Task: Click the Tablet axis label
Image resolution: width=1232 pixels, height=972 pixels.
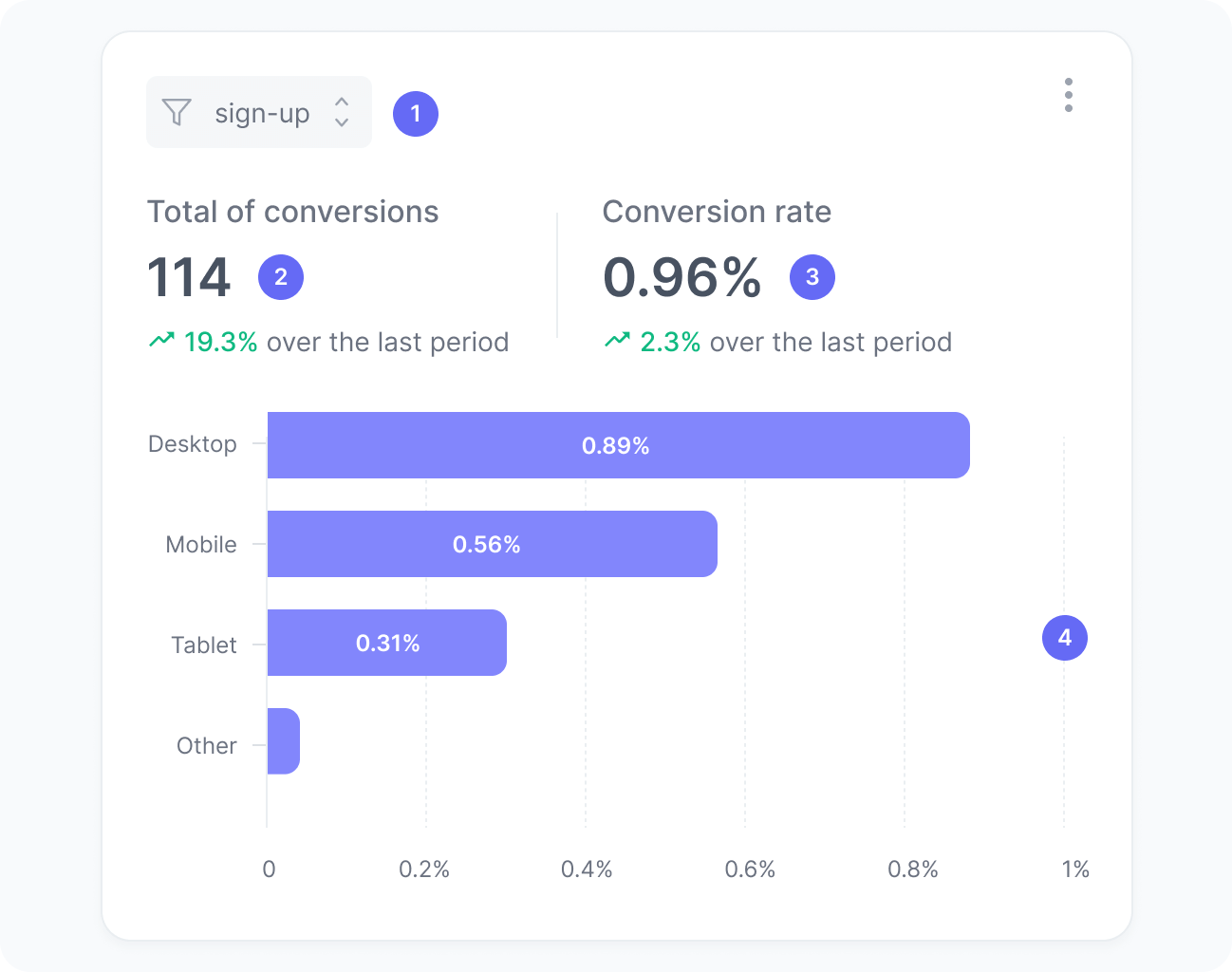Action: pyautogui.click(x=203, y=645)
